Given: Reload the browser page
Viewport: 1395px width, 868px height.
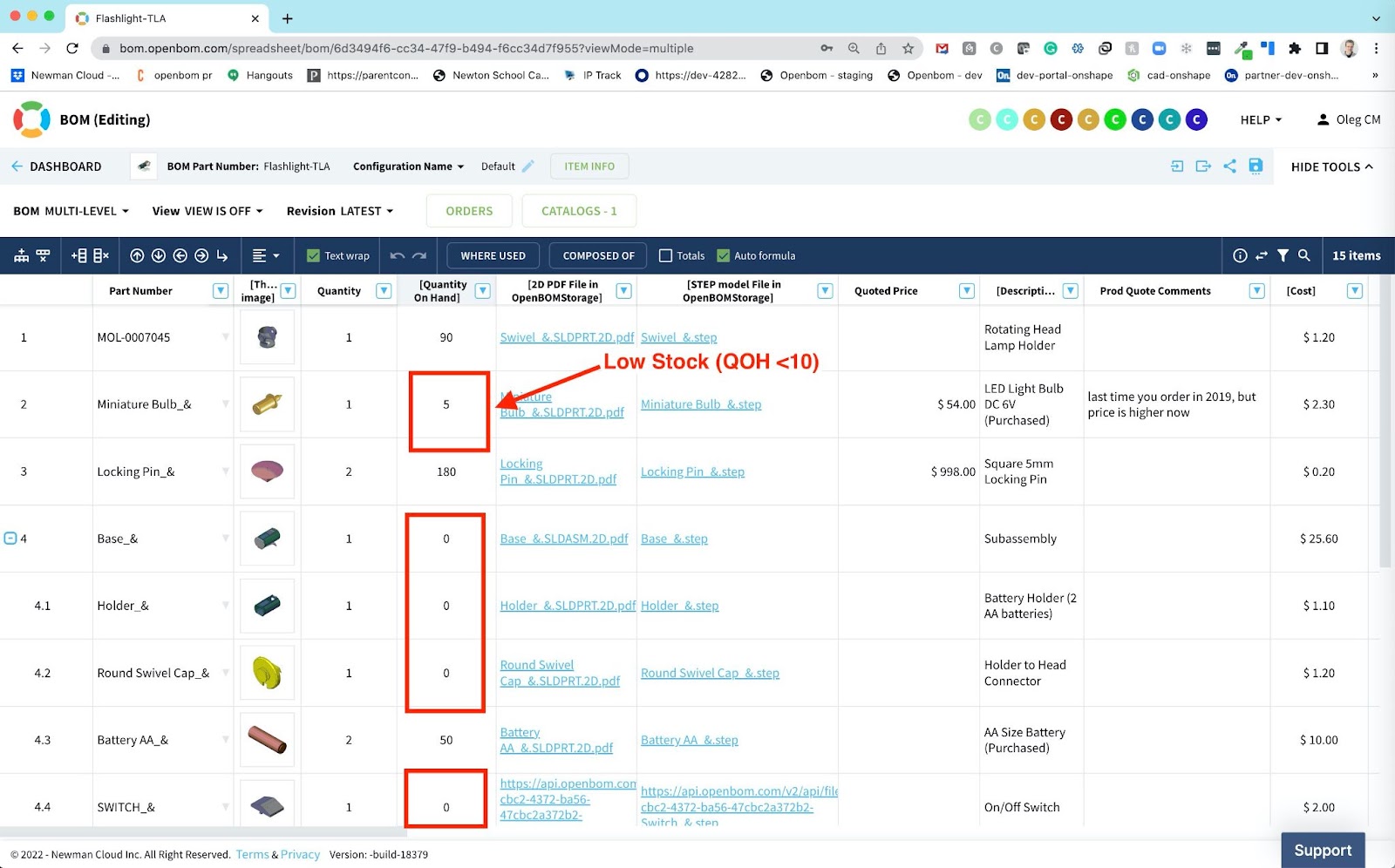Looking at the screenshot, I should pyautogui.click(x=72, y=49).
